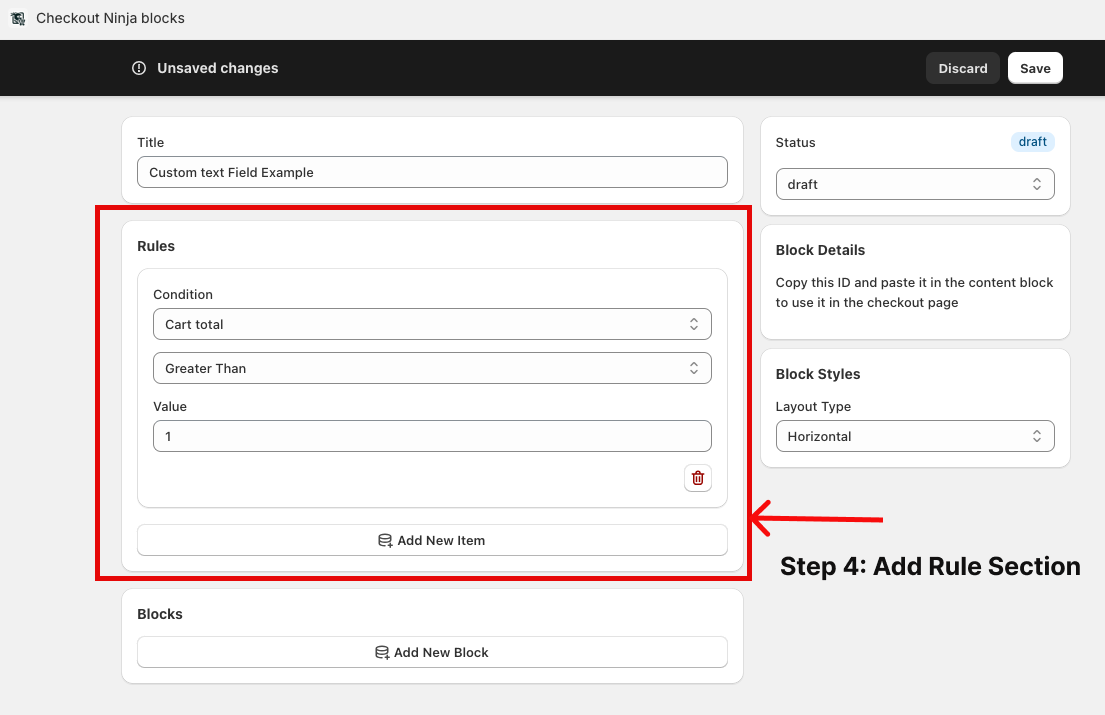Save the block changes
This screenshot has width=1105, height=715.
click(1035, 68)
